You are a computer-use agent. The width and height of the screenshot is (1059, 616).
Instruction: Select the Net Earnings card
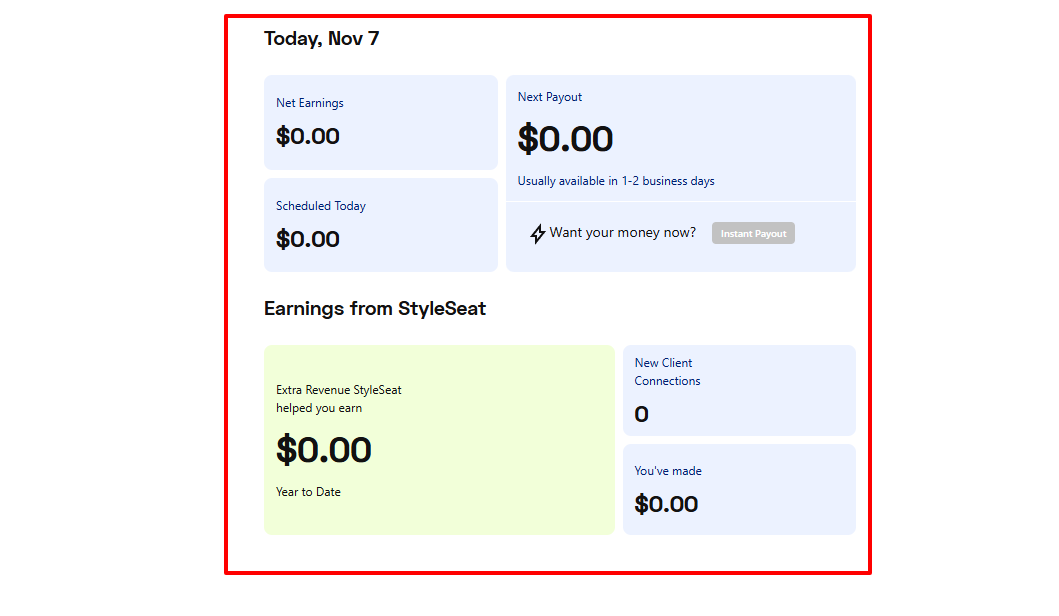(x=380, y=122)
